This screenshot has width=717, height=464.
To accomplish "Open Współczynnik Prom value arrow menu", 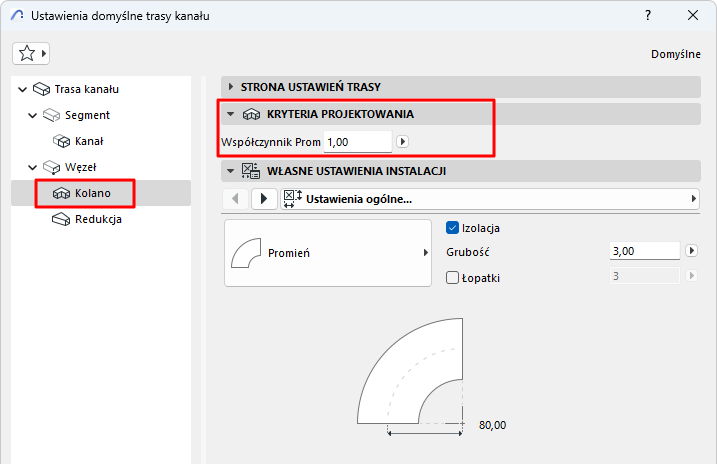I will tap(402, 142).
